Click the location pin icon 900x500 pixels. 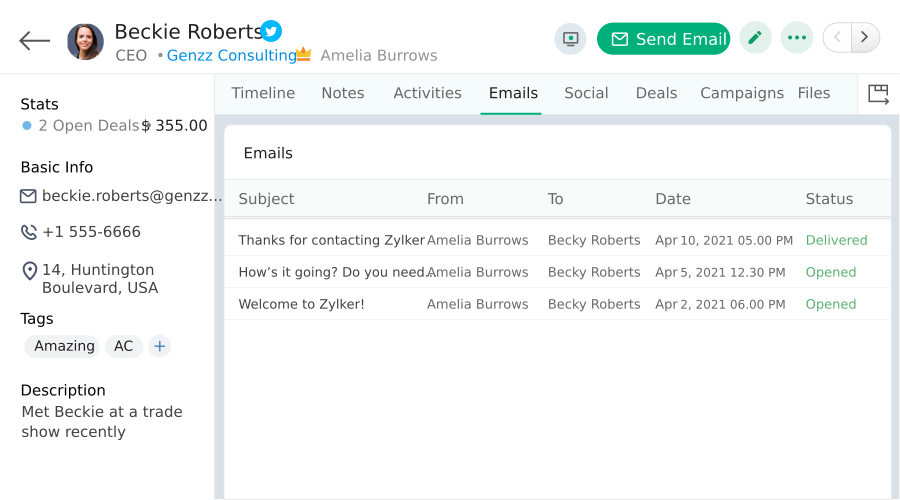pyautogui.click(x=29, y=271)
